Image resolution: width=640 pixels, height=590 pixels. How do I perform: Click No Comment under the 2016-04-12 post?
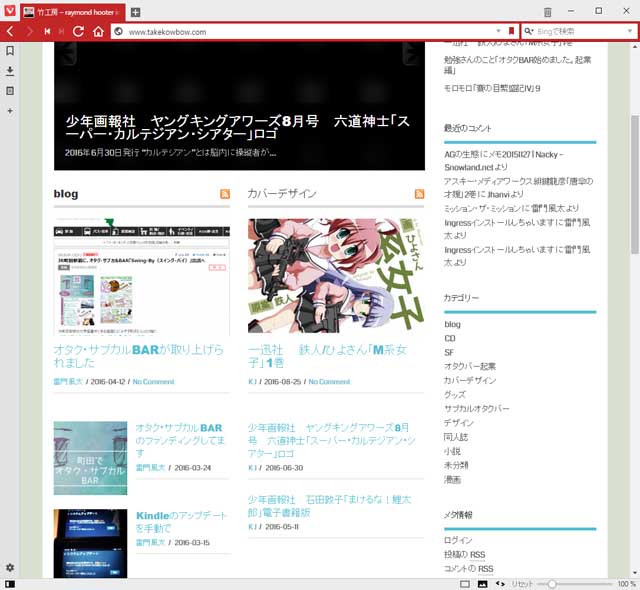pyautogui.click(x=153, y=382)
